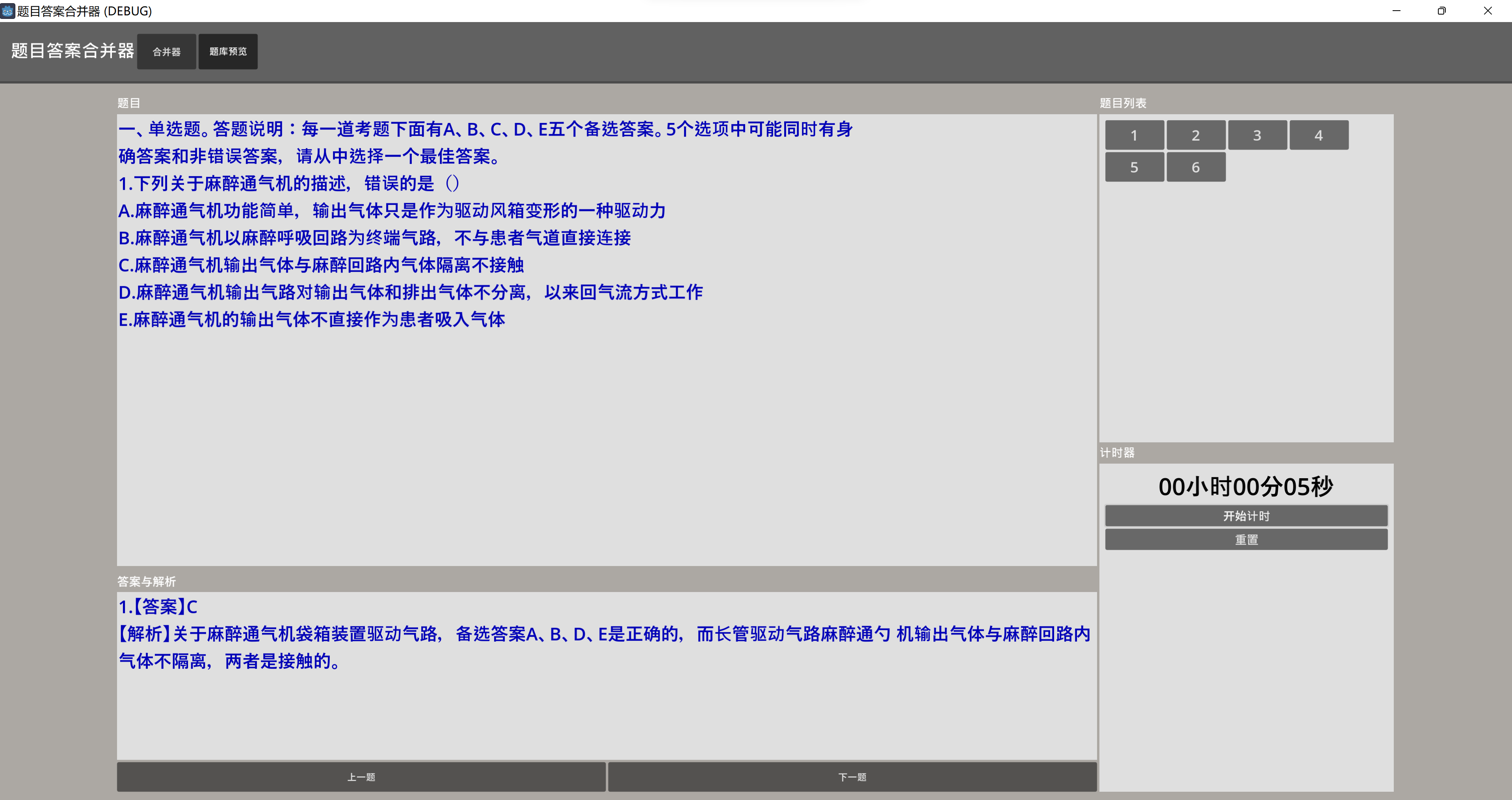Open the 合并器 tab
Screen dimensions: 1512x800
(167, 52)
